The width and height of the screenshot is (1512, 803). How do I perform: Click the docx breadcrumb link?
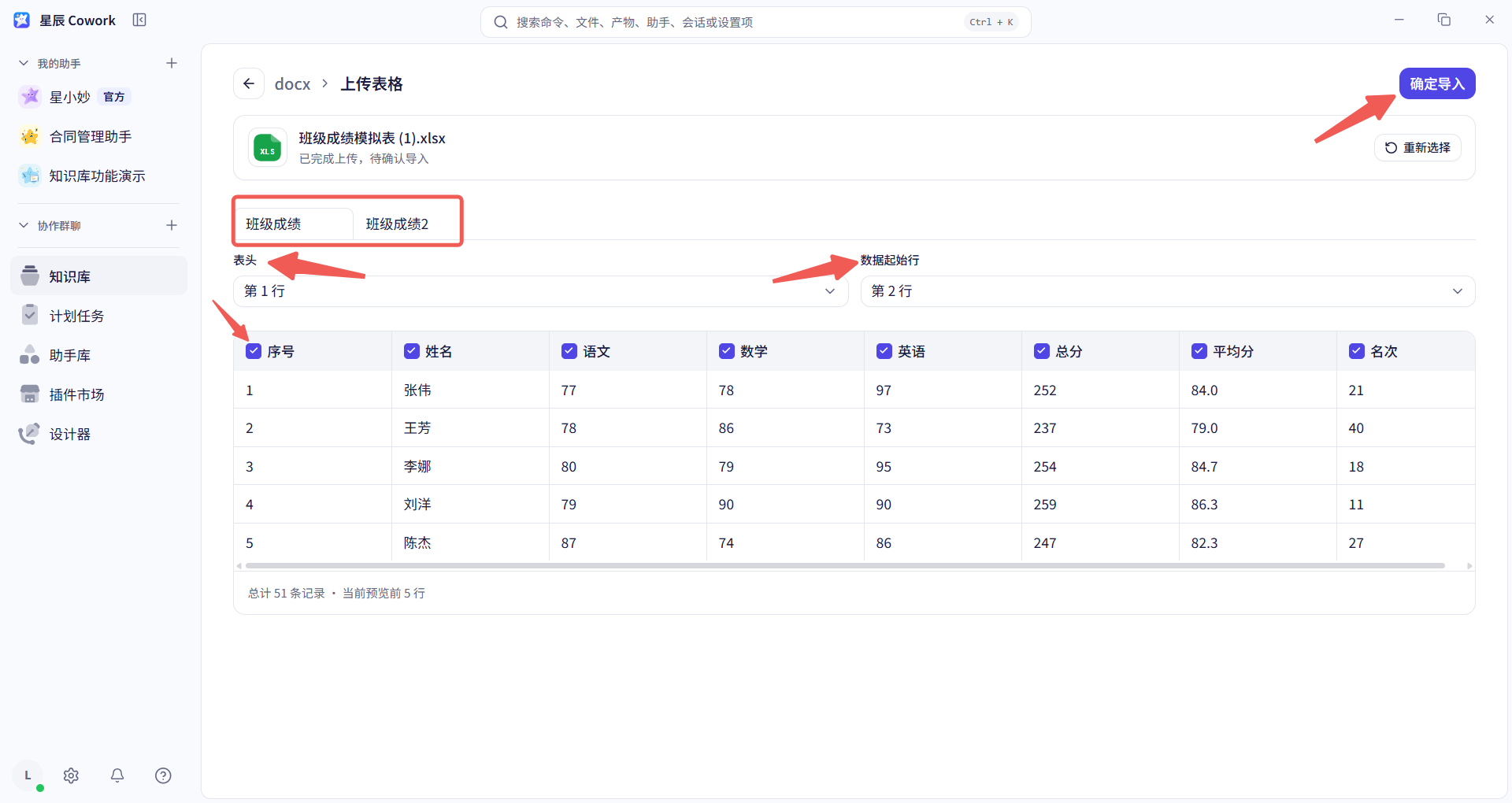[x=292, y=83]
